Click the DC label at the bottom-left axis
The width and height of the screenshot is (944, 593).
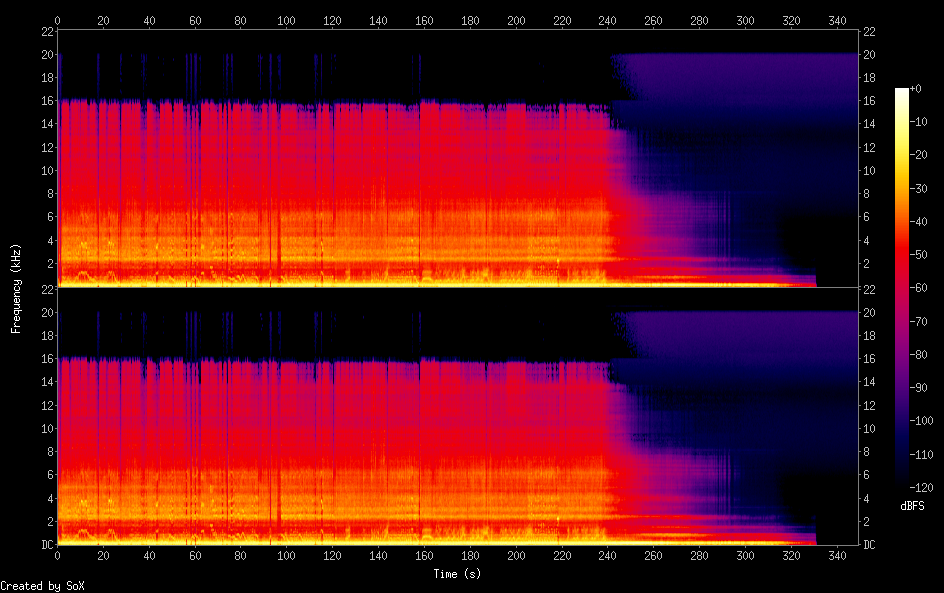pyautogui.click(x=44, y=544)
